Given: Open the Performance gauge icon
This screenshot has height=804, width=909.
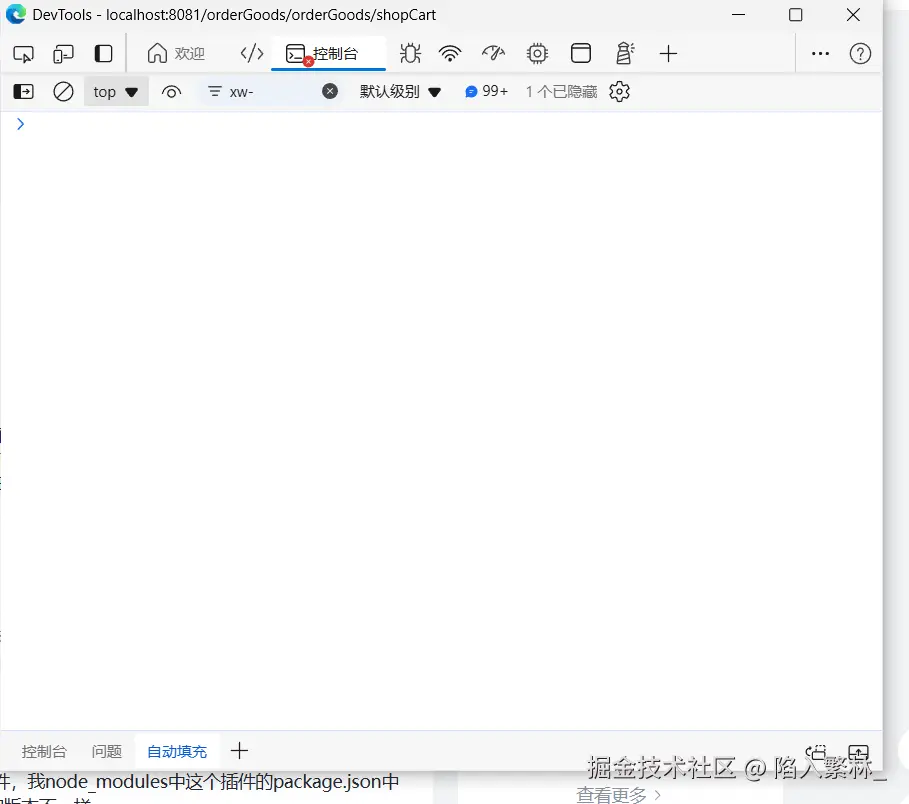Looking at the screenshot, I should point(493,54).
